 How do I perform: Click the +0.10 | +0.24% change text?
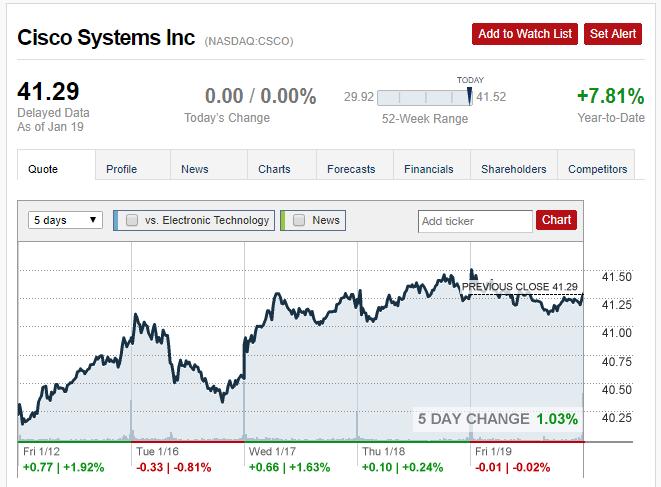click(403, 468)
